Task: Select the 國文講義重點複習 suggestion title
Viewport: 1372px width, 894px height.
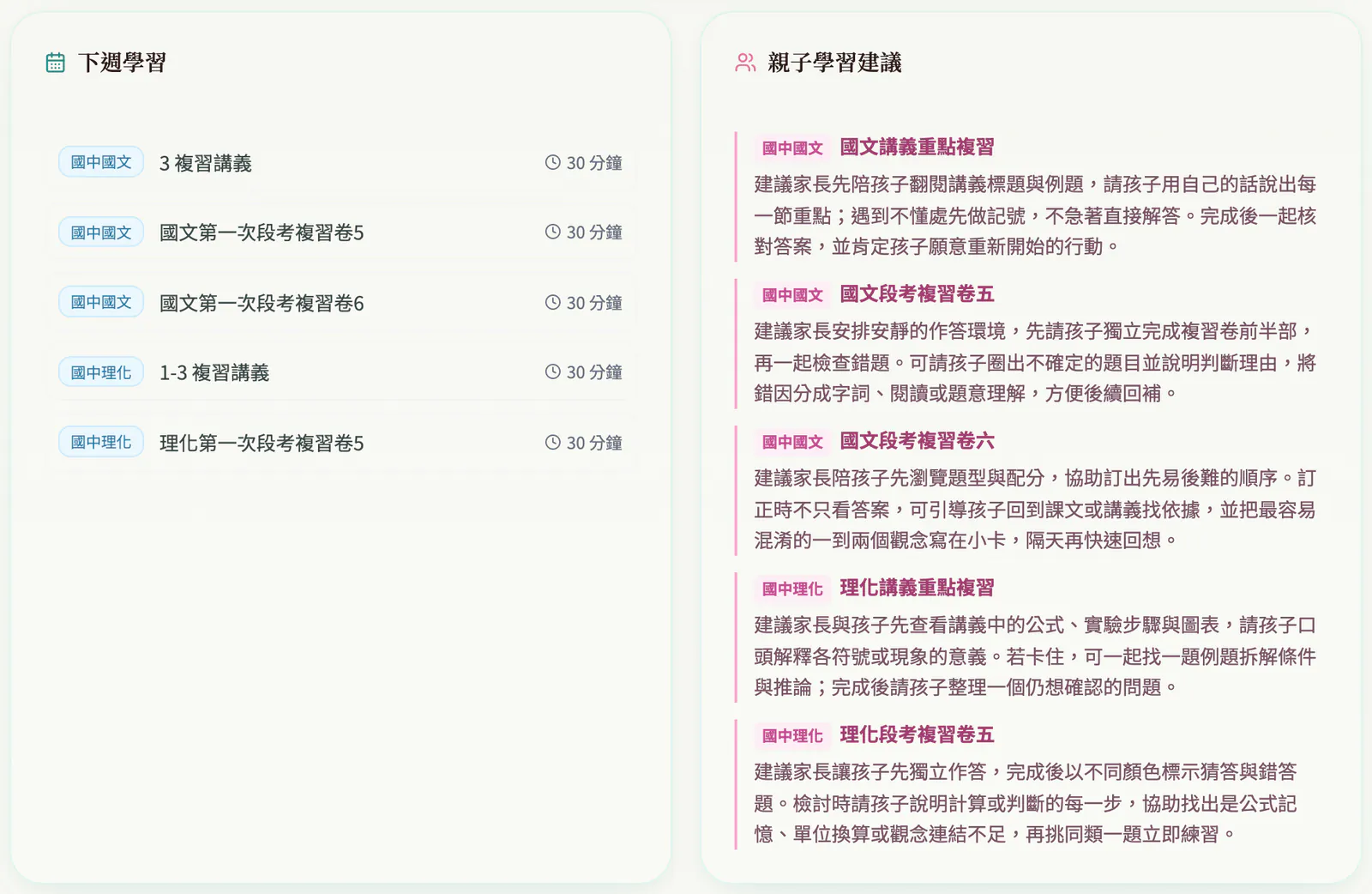Action: tap(917, 147)
